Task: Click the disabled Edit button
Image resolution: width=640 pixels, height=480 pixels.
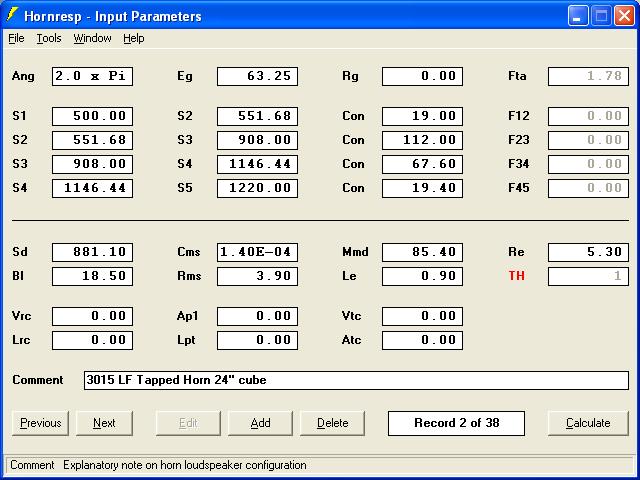Action: click(x=188, y=423)
